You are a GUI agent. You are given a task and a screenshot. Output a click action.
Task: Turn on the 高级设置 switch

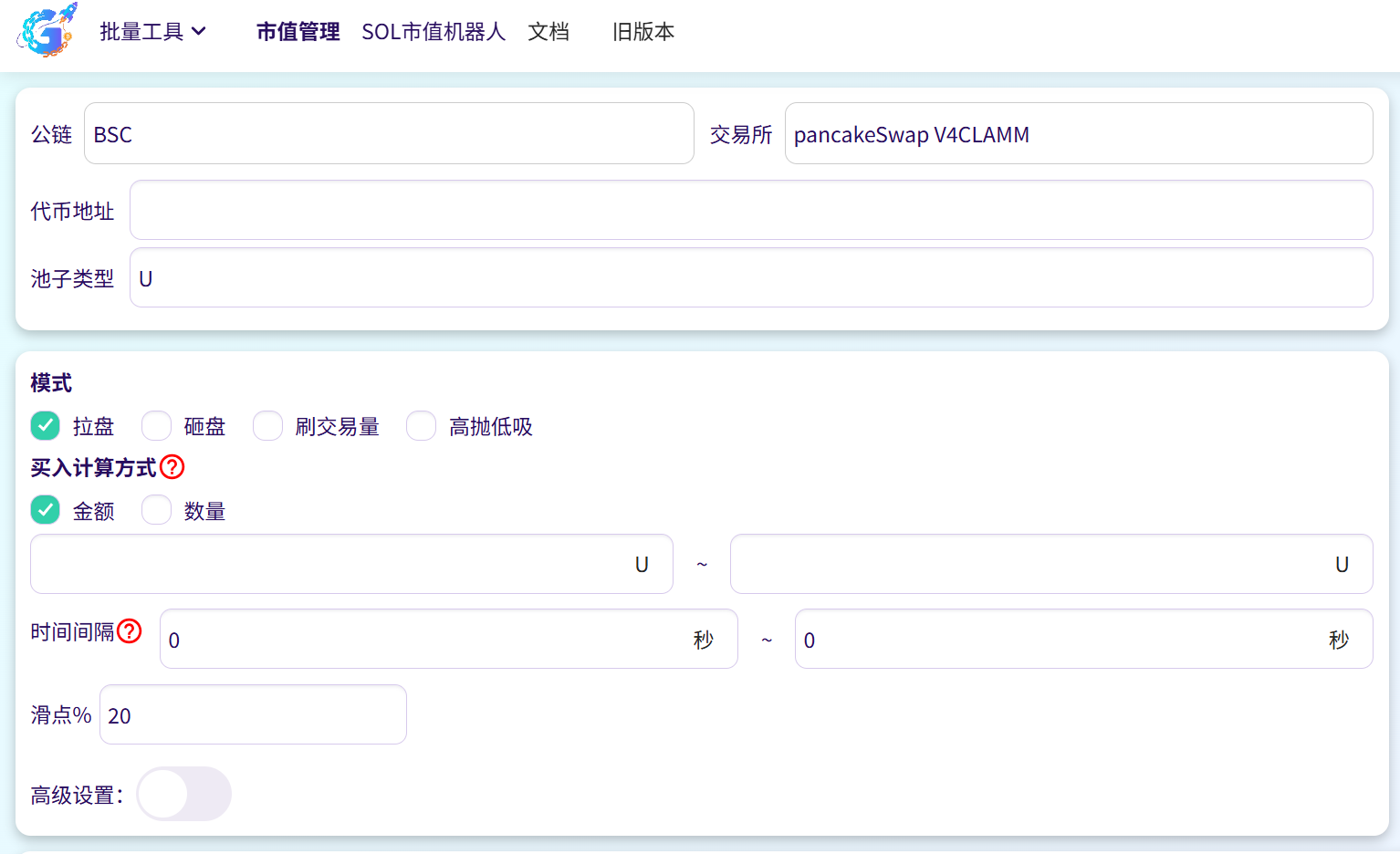pyautogui.click(x=183, y=794)
